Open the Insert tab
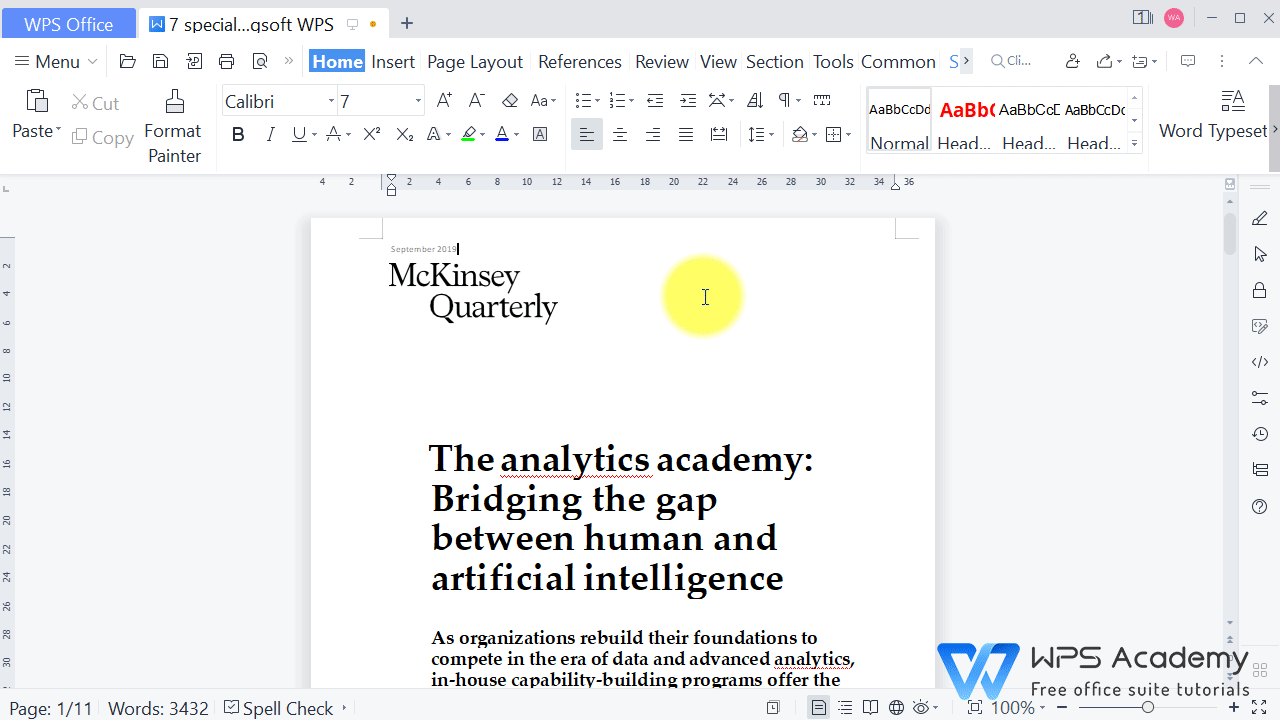Viewport: 1280px width, 720px height. [x=393, y=62]
